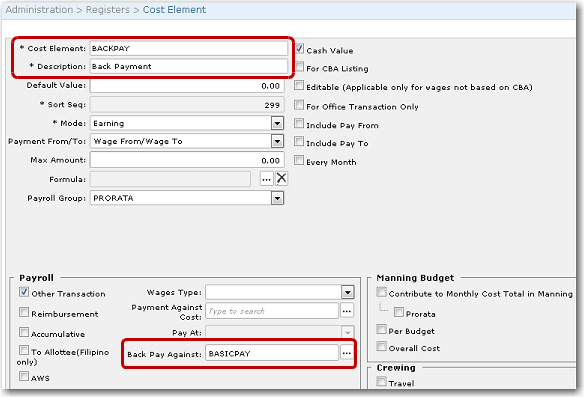Enable For CBA Listing checkbox
Viewport: 584px width, 397px height.
pos(299,67)
